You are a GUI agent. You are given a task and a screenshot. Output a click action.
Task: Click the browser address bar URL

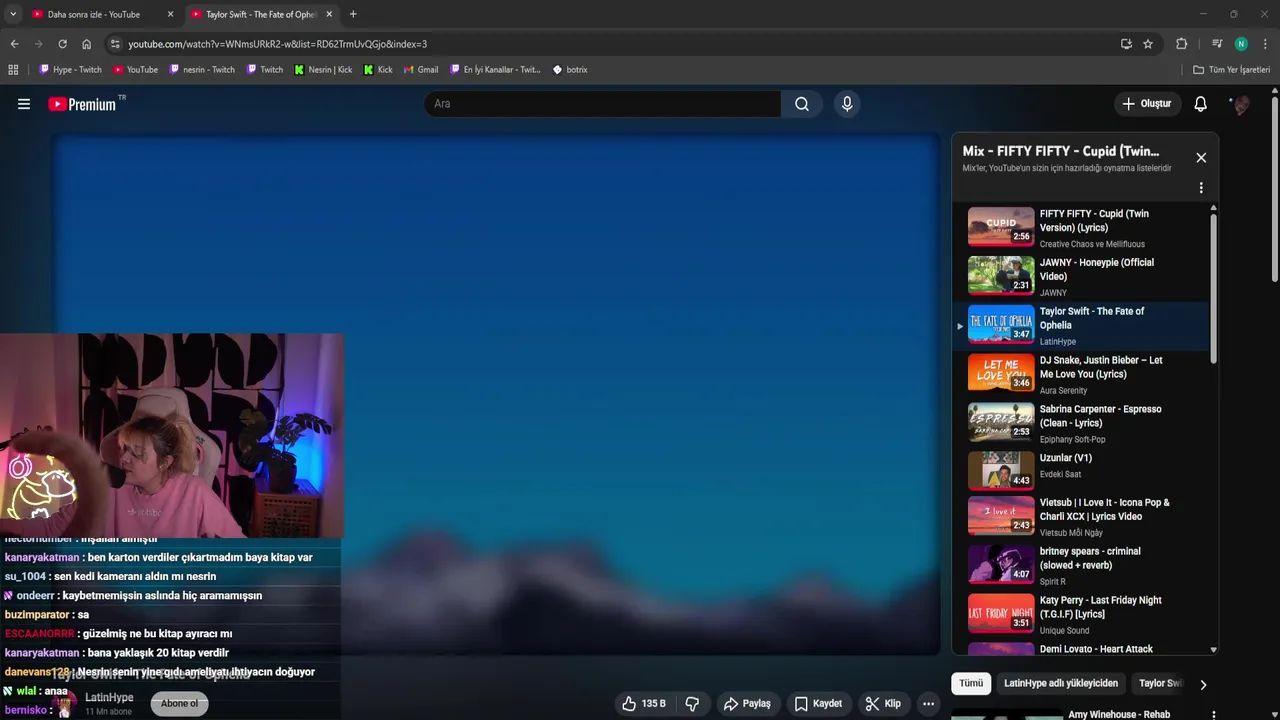[277, 44]
